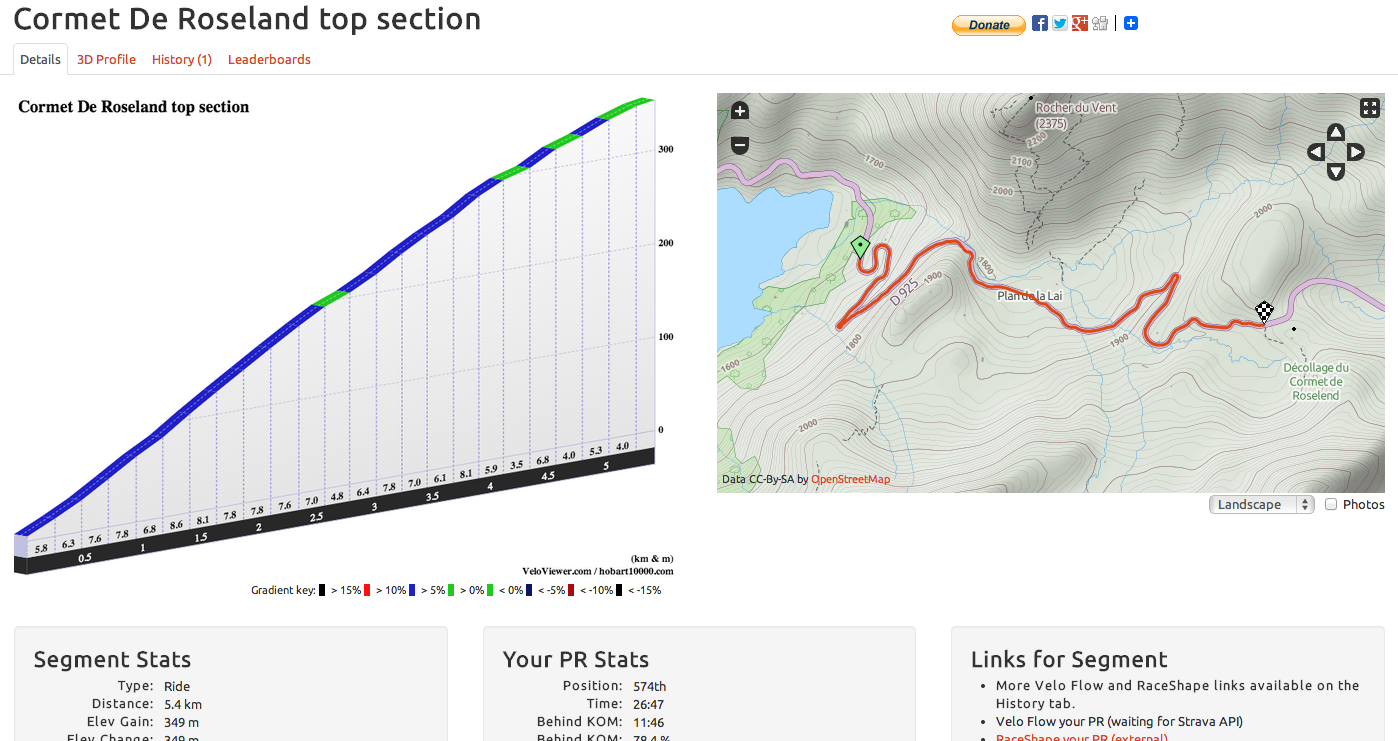The width and height of the screenshot is (1398, 741).
Task: Share the segment on Twitter
Action: pos(1060,24)
